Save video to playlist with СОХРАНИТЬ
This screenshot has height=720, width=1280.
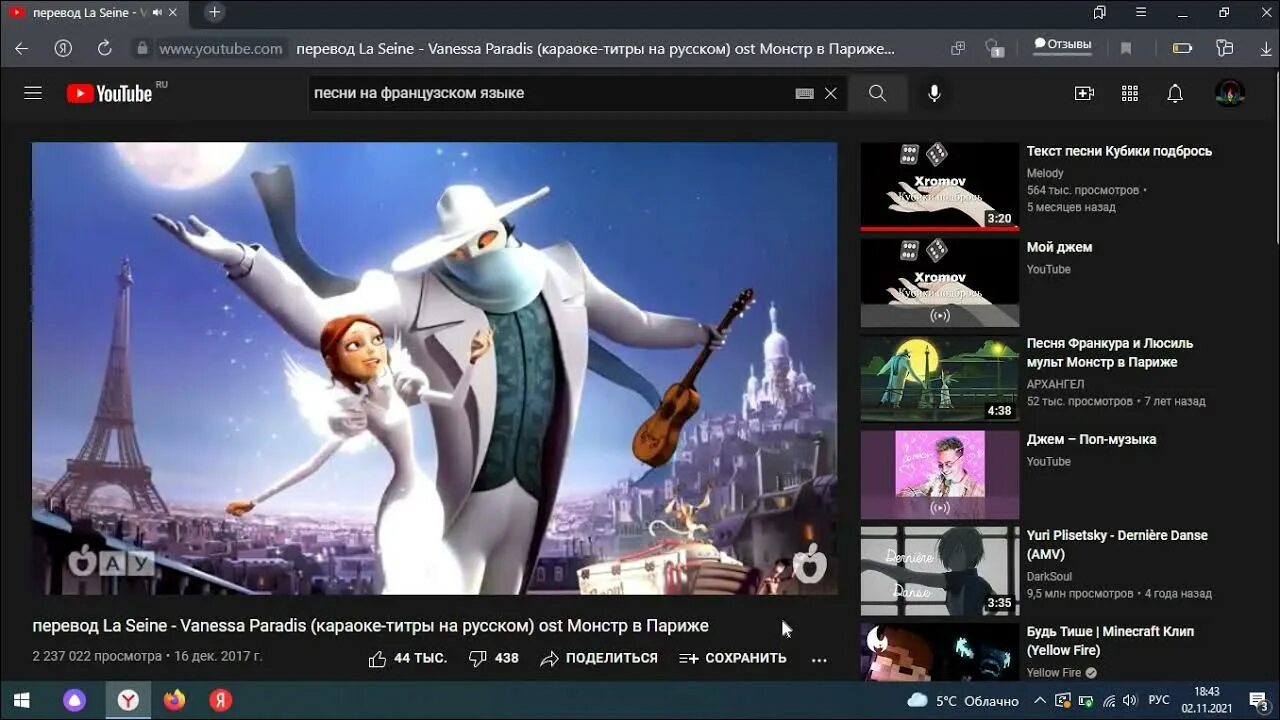coord(733,658)
